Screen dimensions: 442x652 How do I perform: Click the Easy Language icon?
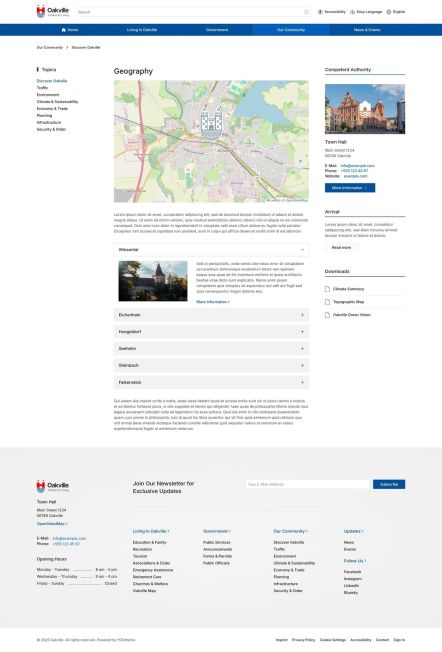353,12
